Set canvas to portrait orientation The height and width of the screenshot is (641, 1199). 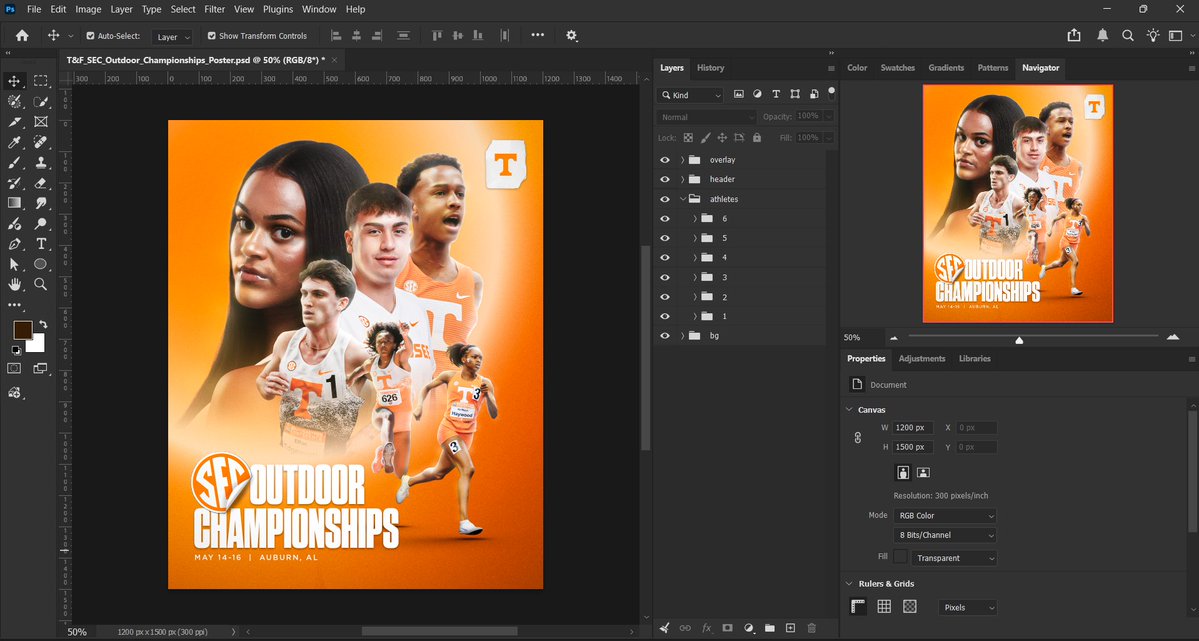click(x=903, y=472)
